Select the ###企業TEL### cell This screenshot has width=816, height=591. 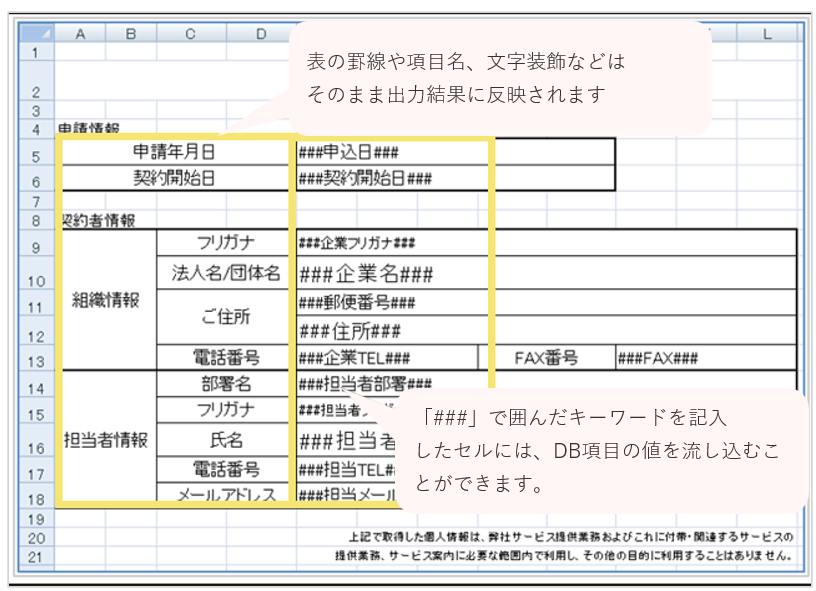(387, 357)
